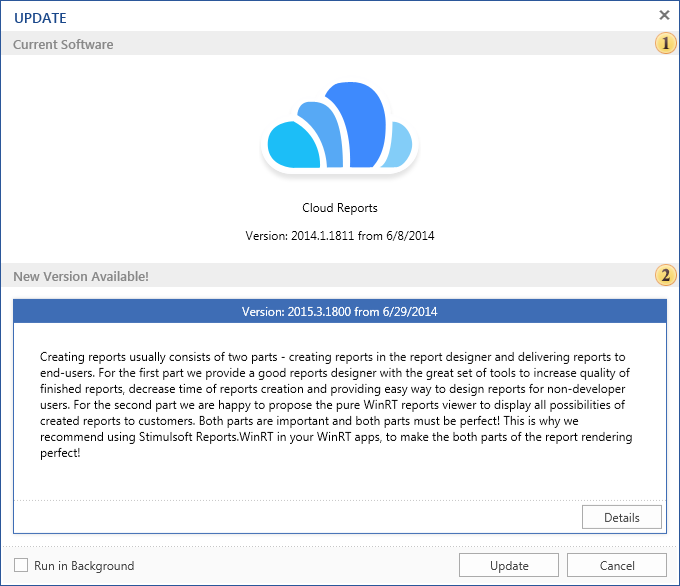The image size is (680, 586).
Task: Click the Run in Background label
Action: pos(84,566)
